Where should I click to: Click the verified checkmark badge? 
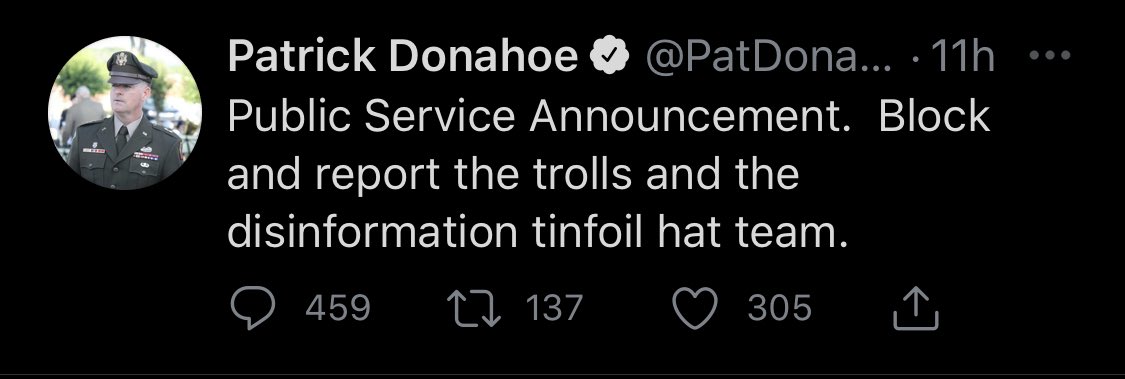pyautogui.click(x=610, y=56)
